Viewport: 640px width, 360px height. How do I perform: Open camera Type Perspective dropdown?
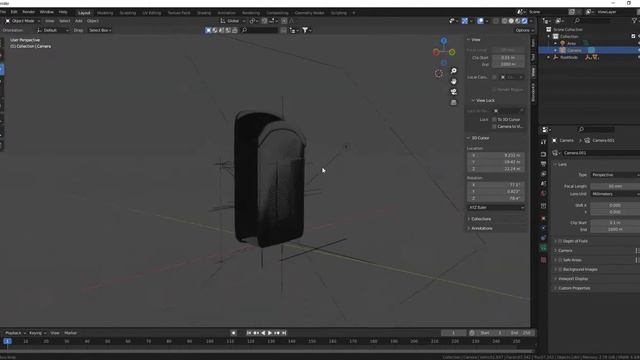(x=615, y=175)
